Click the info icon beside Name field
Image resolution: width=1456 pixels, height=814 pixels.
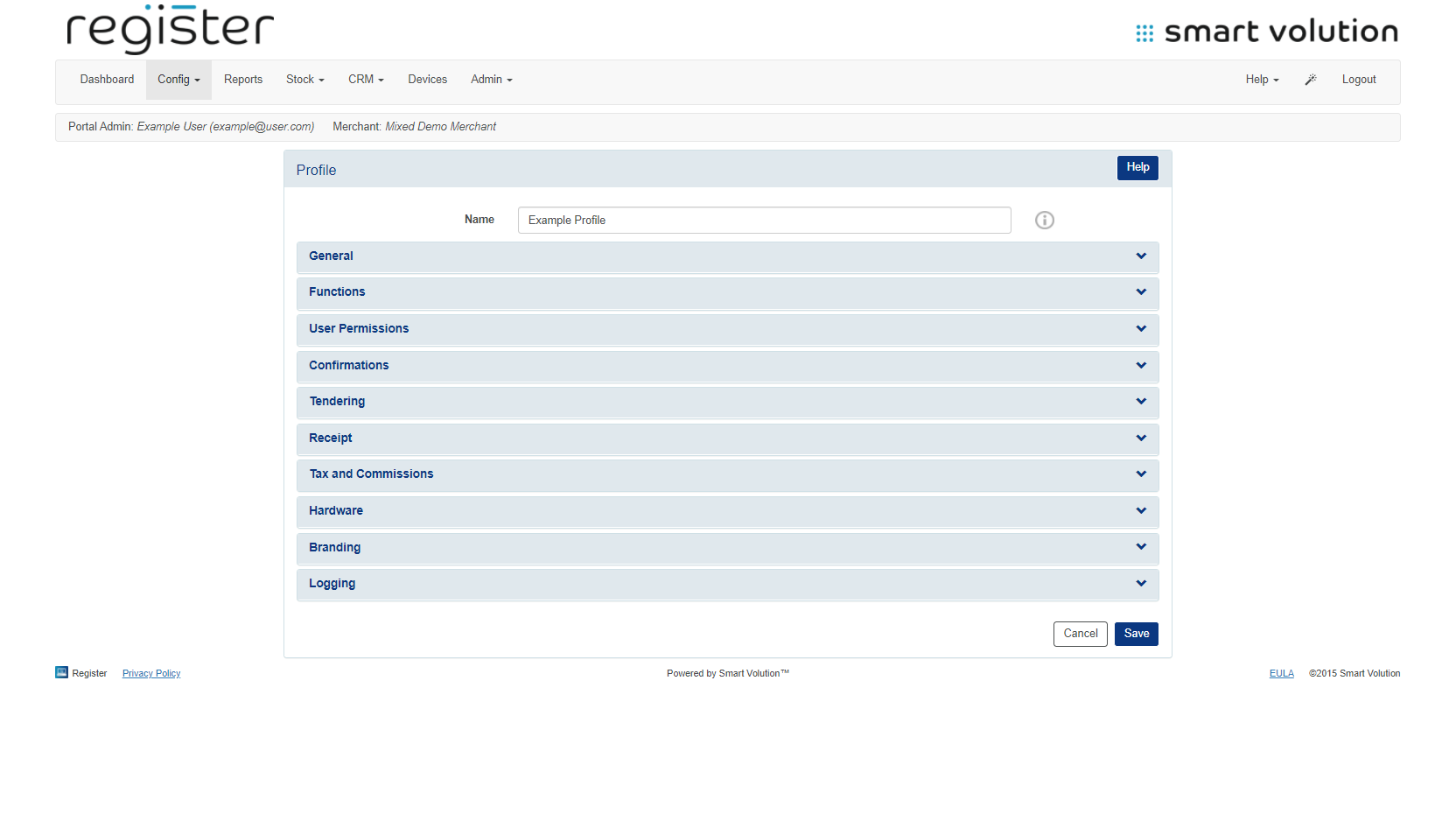click(x=1044, y=221)
